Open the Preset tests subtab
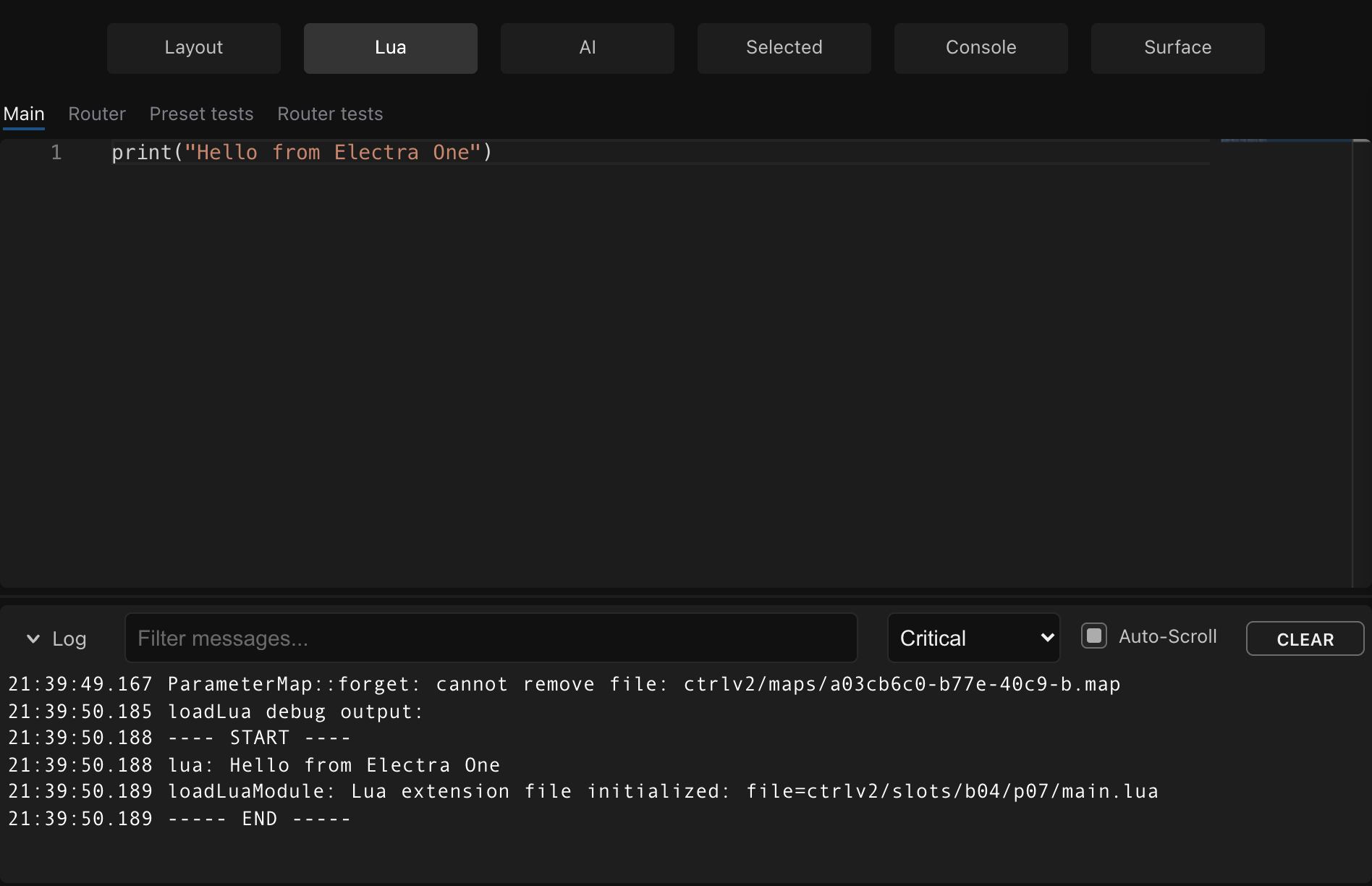The height and width of the screenshot is (886, 1372). coord(201,114)
